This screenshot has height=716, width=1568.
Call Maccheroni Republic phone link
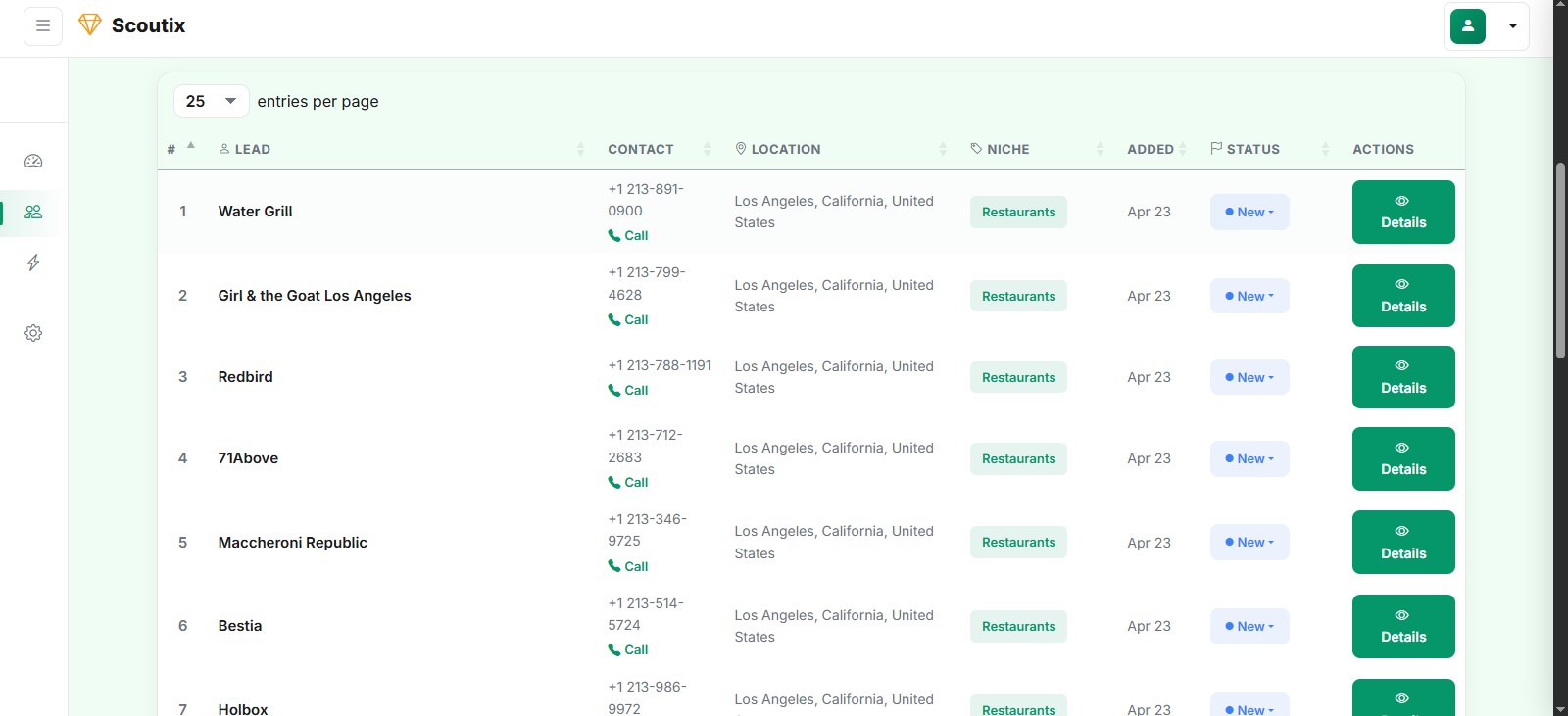[628, 566]
